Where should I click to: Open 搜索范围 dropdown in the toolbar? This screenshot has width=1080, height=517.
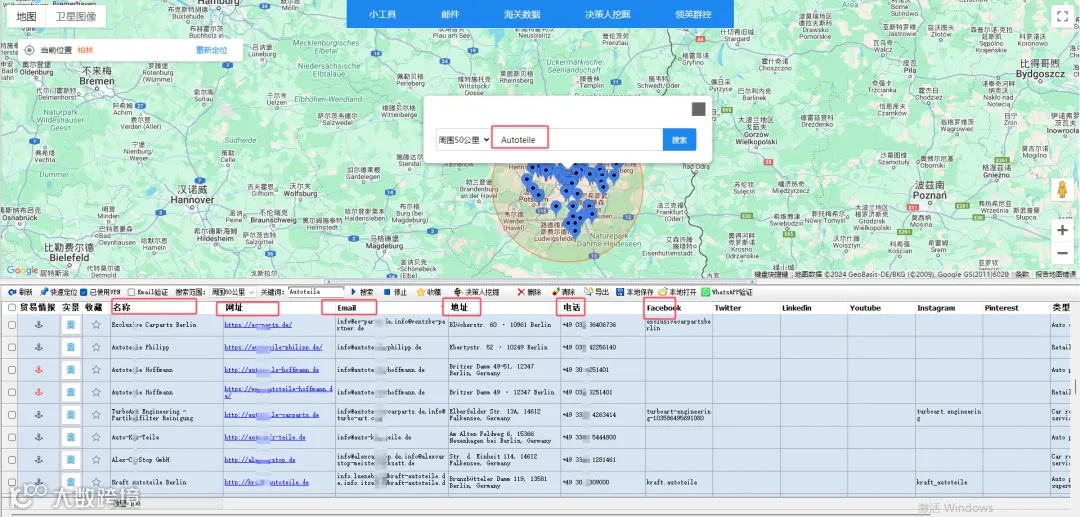(x=233, y=292)
